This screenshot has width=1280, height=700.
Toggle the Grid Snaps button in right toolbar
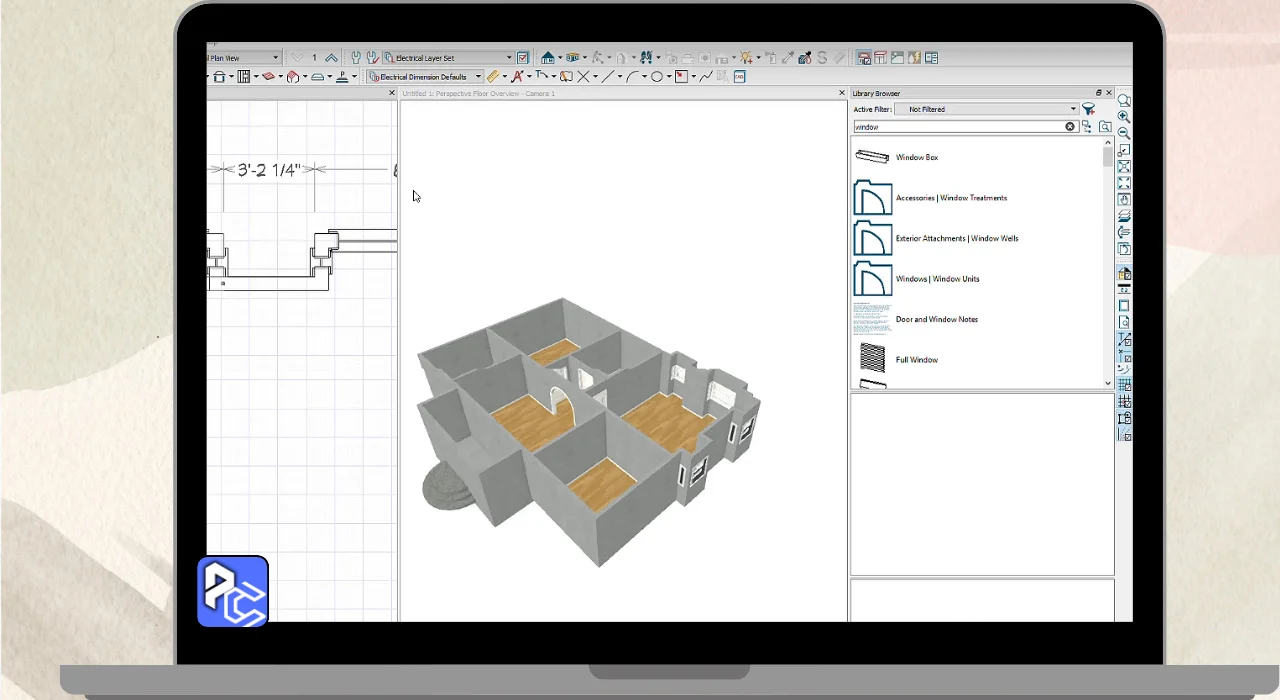coord(1124,385)
